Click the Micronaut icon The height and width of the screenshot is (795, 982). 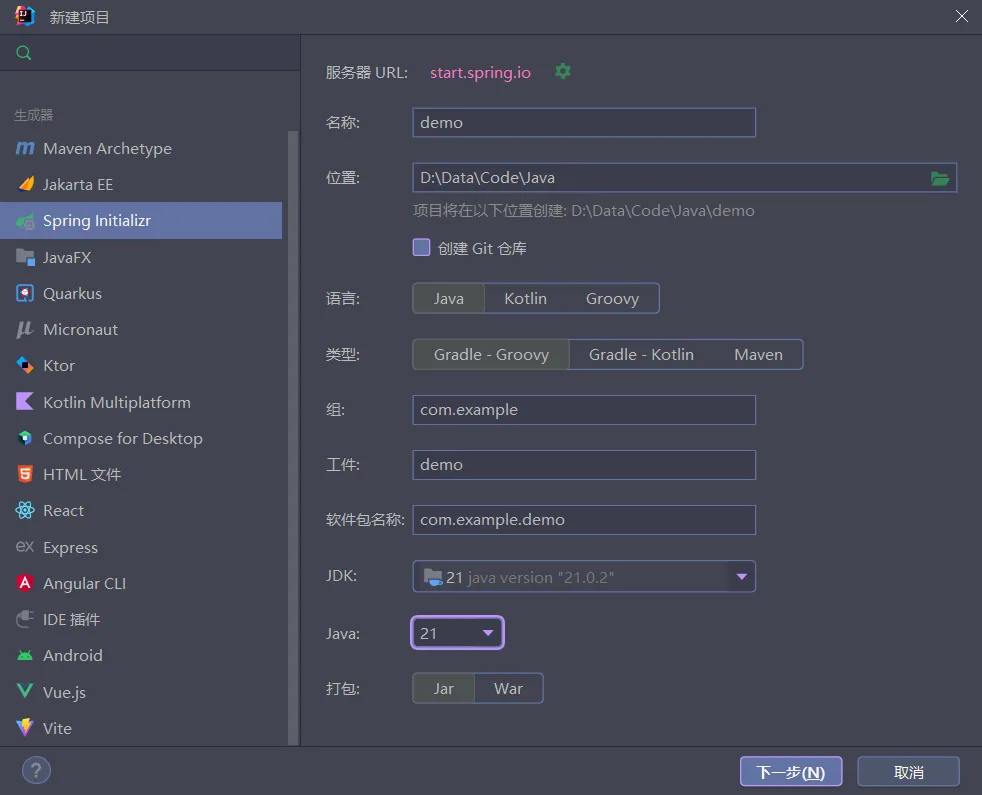(x=25, y=330)
